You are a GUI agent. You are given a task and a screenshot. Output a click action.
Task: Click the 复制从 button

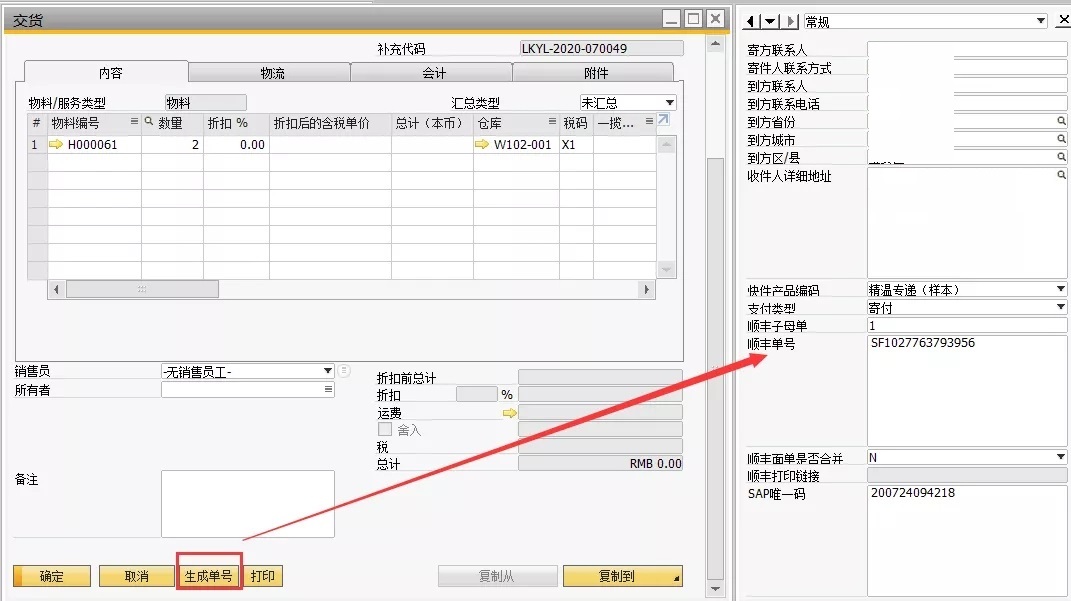(x=497, y=576)
